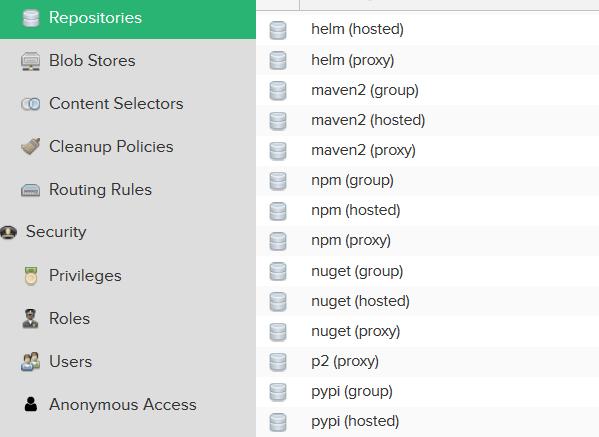Image resolution: width=599 pixels, height=437 pixels.
Task: Click the Content Selectors icon
Action: 31,104
